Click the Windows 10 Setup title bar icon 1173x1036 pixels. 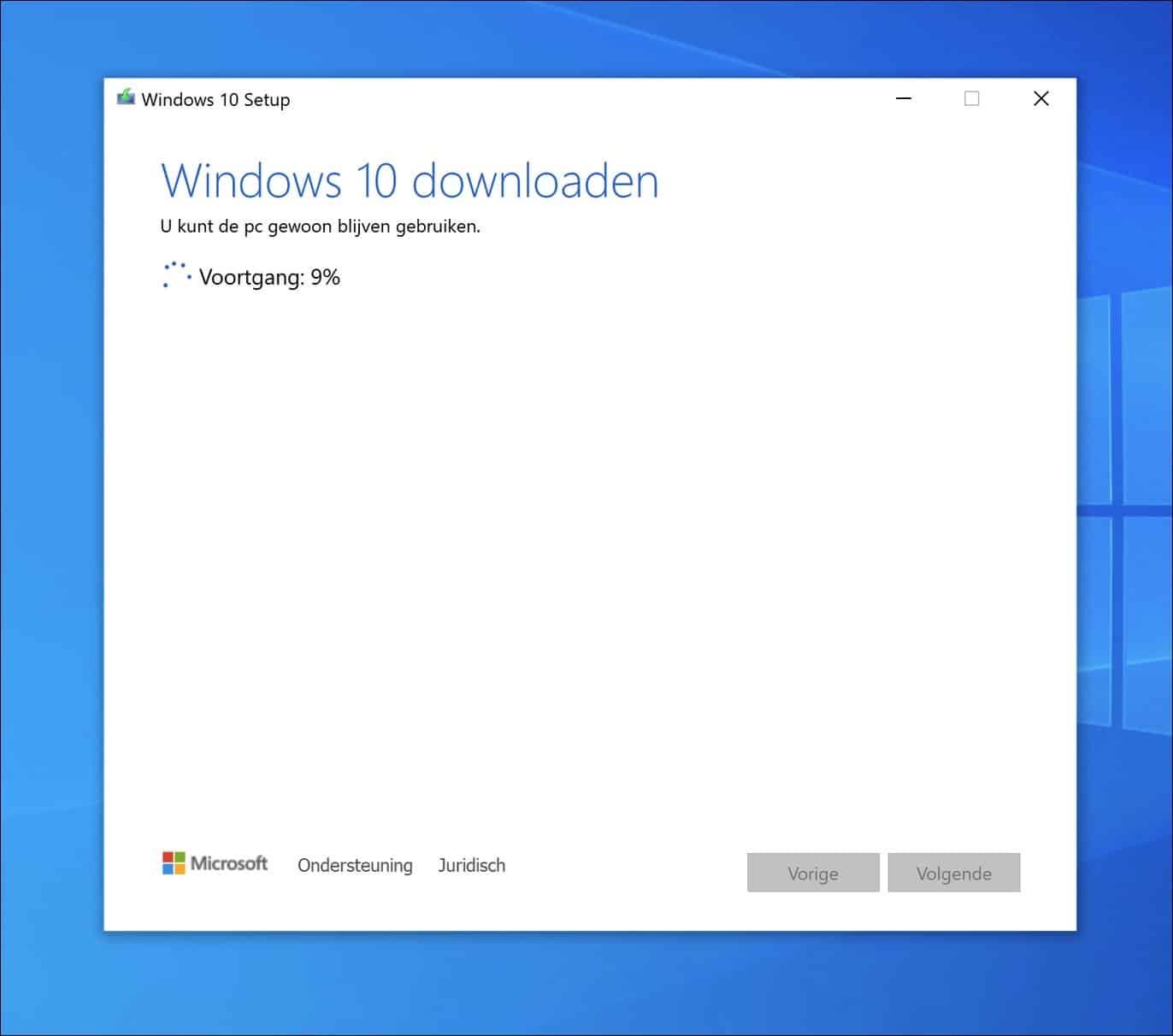(127, 97)
